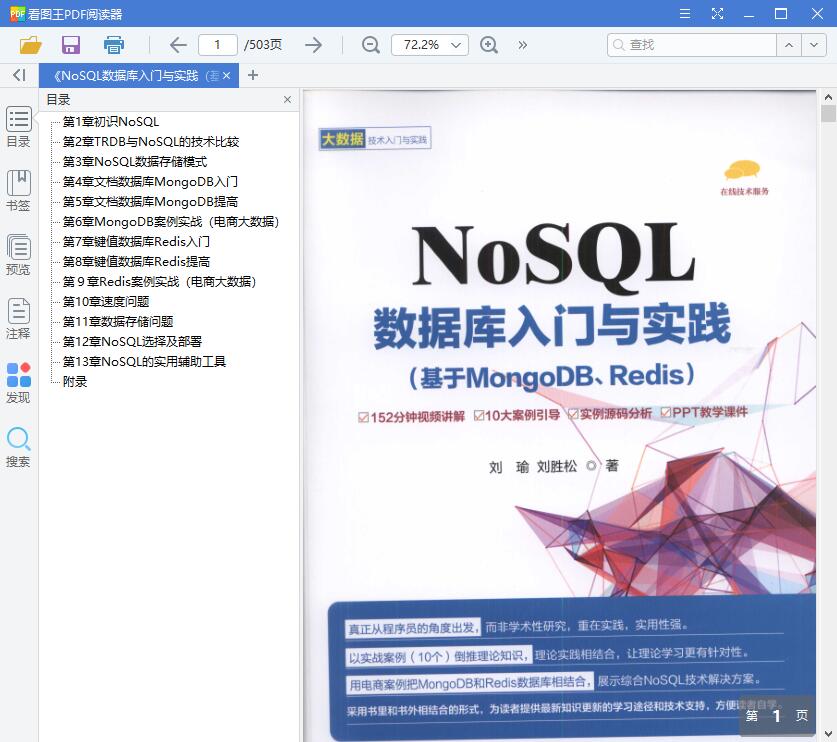
Task: Select 第6章MongoDB案例实战 entry
Action: (x=171, y=222)
